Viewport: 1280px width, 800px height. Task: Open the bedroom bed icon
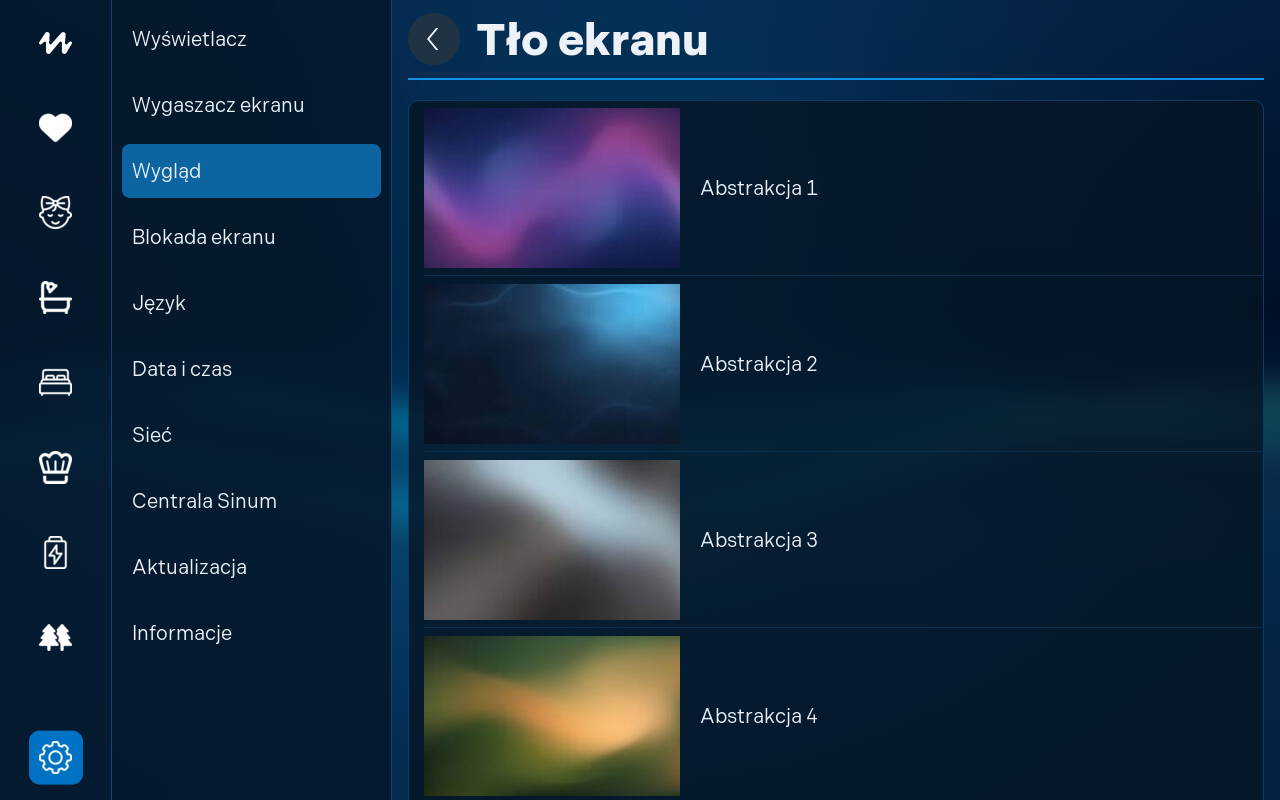[55, 382]
